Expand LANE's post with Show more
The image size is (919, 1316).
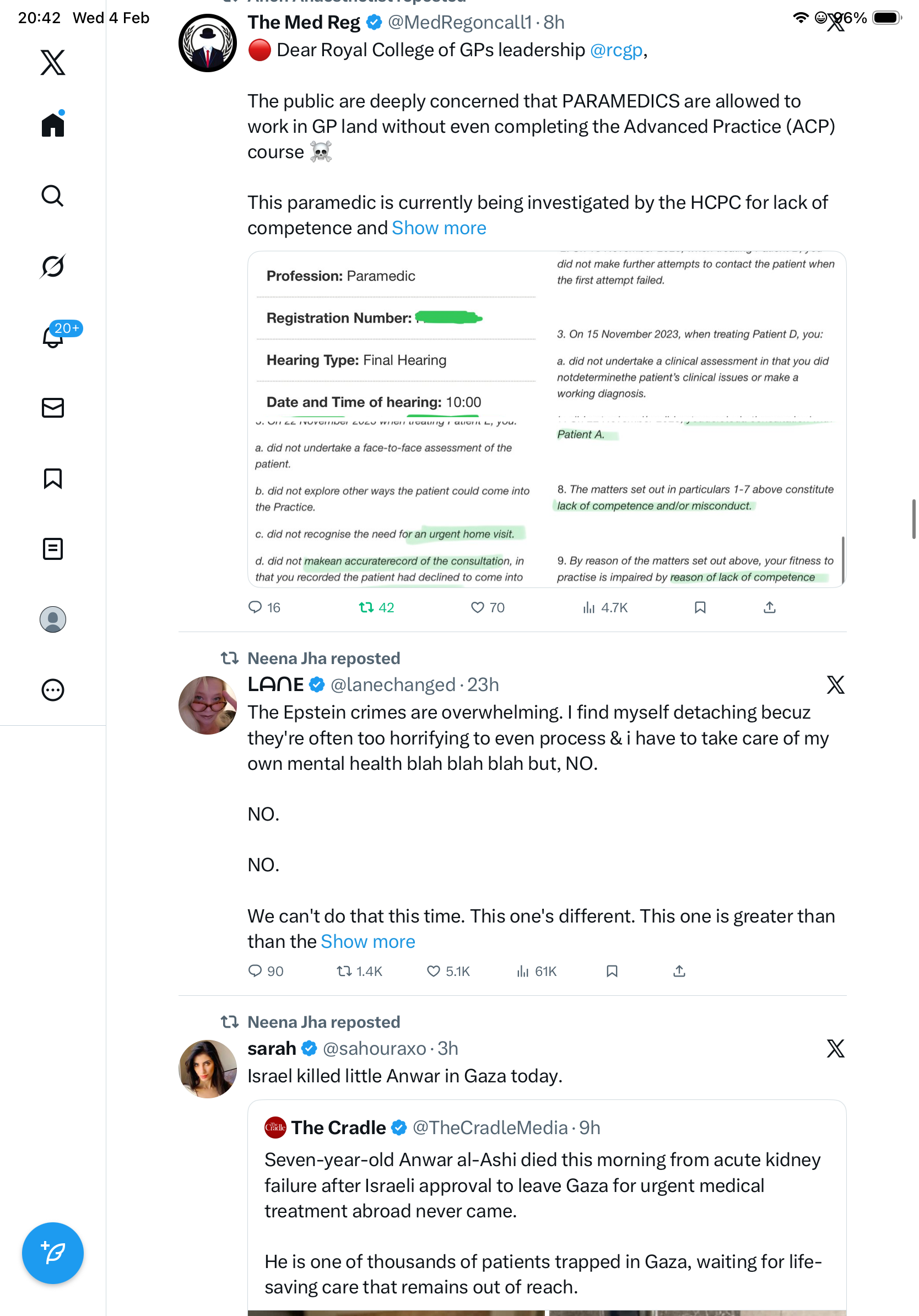(368, 942)
